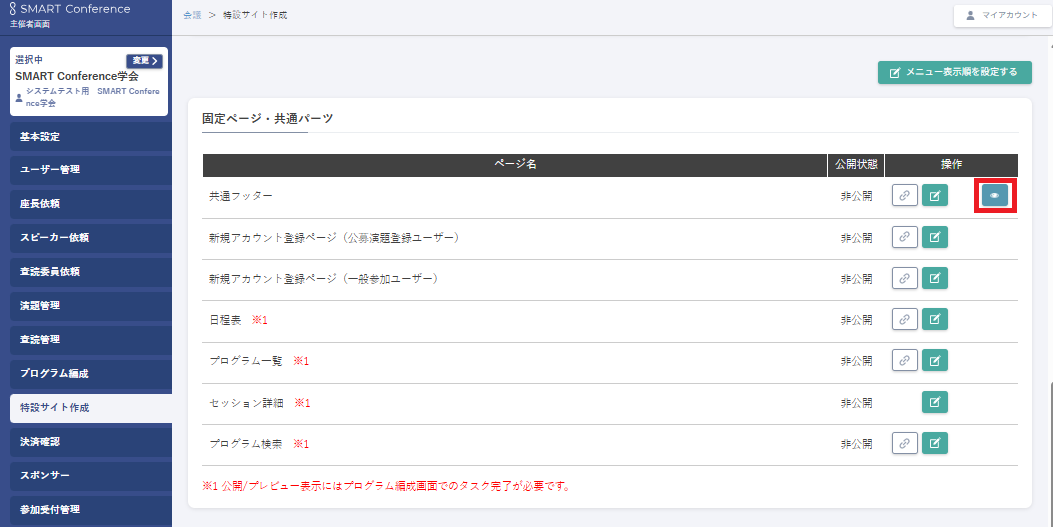Open the マイアカウント menu
The width and height of the screenshot is (1053, 527).
coord(1001,15)
